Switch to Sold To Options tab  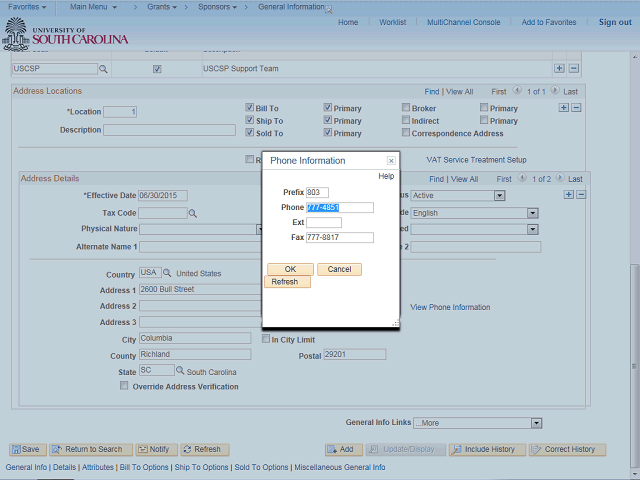(x=261, y=467)
